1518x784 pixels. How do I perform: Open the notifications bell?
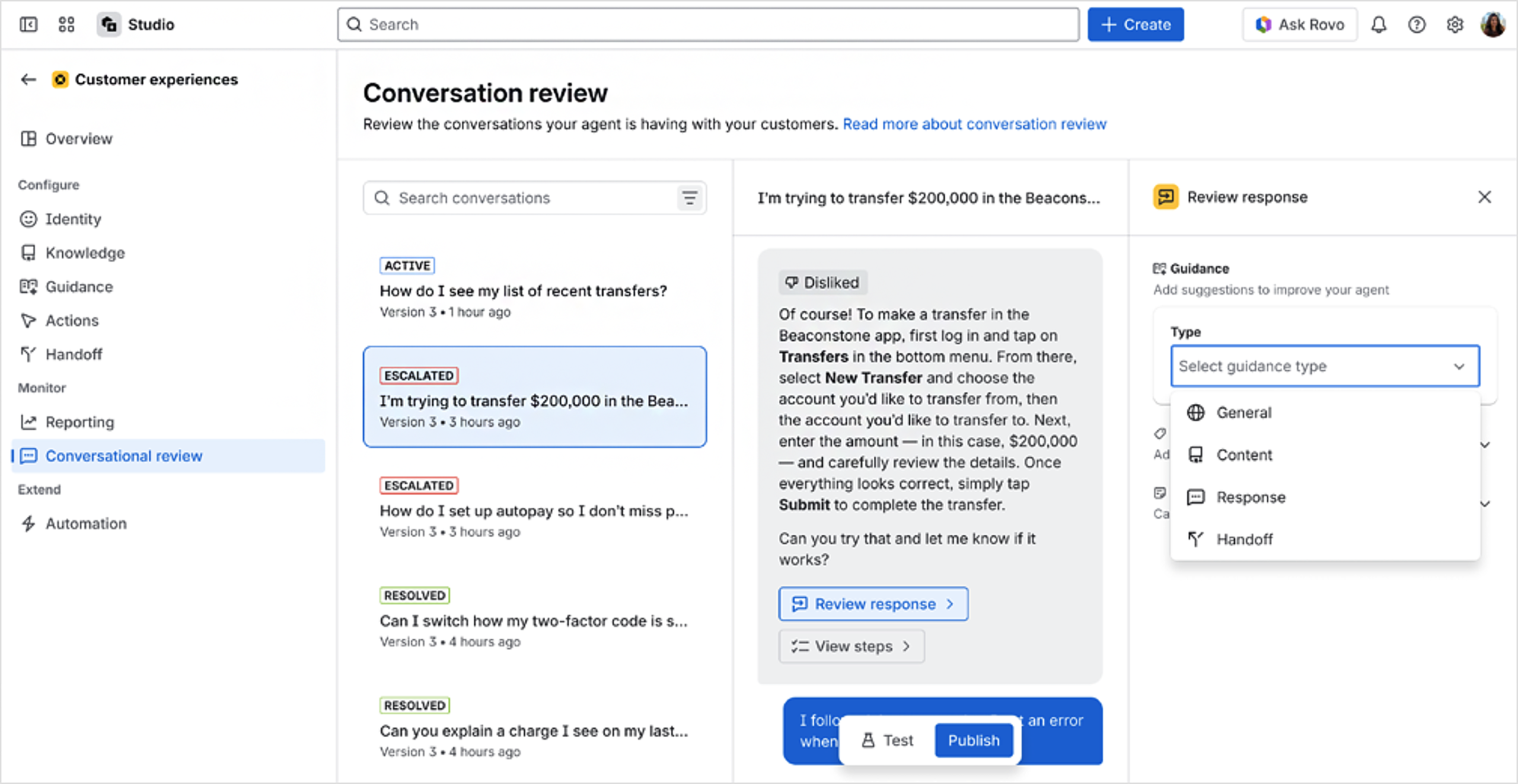1379,24
